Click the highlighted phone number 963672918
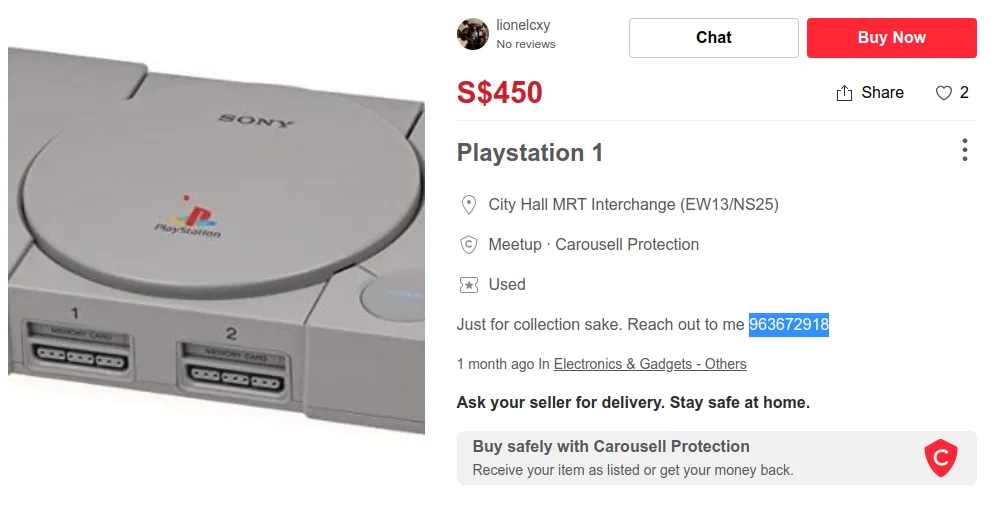This screenshot has height=506, width=992. 789,324
